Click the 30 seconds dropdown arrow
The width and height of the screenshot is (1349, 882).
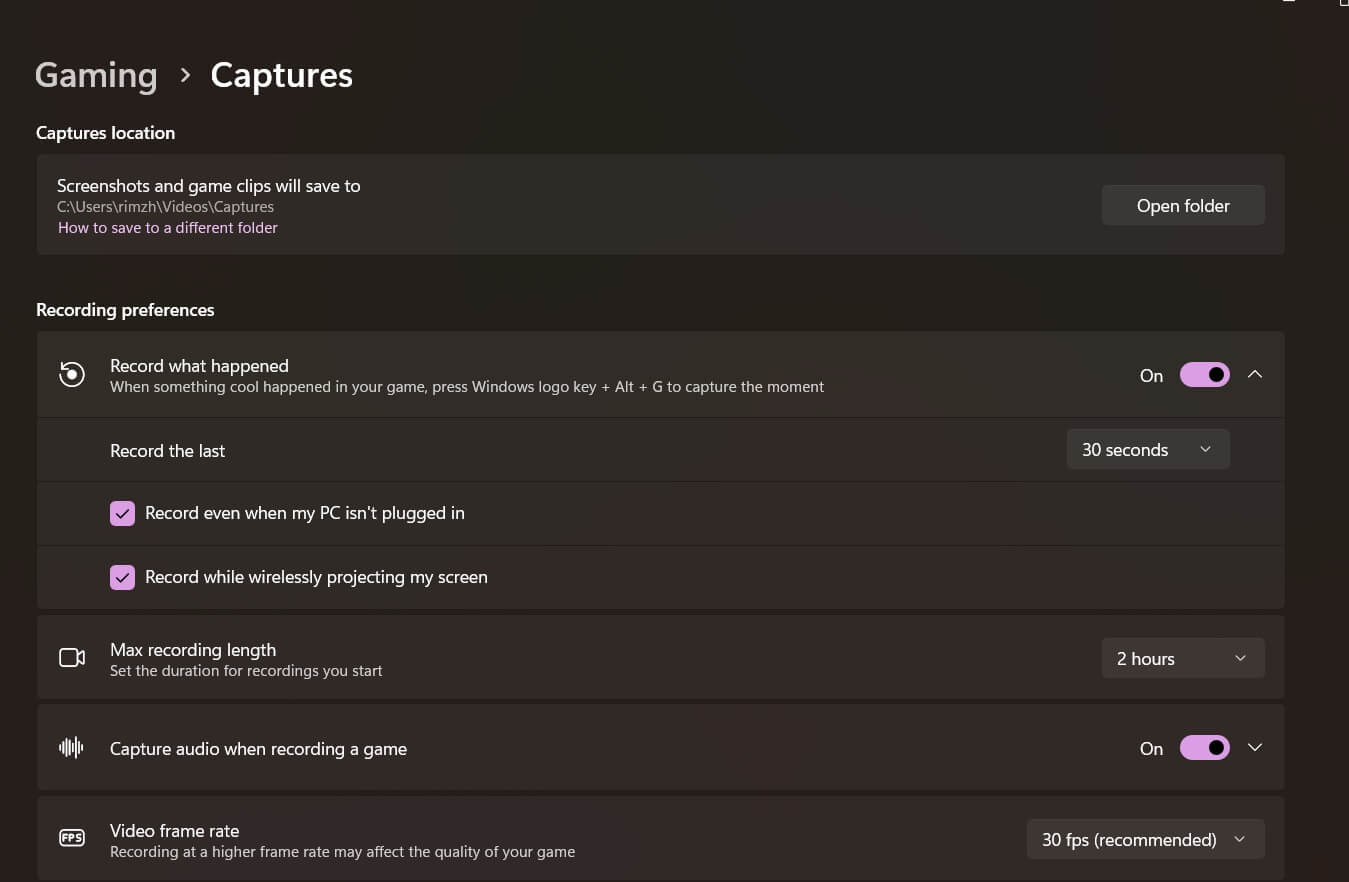click(1206, 449)
